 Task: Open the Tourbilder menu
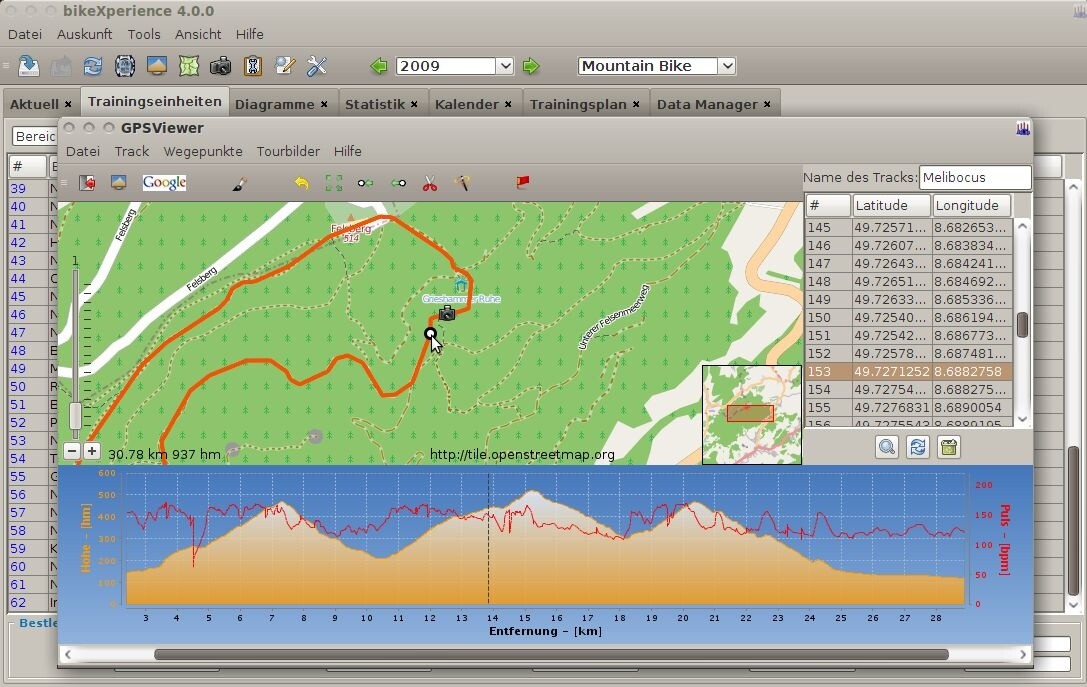point(288,151)
